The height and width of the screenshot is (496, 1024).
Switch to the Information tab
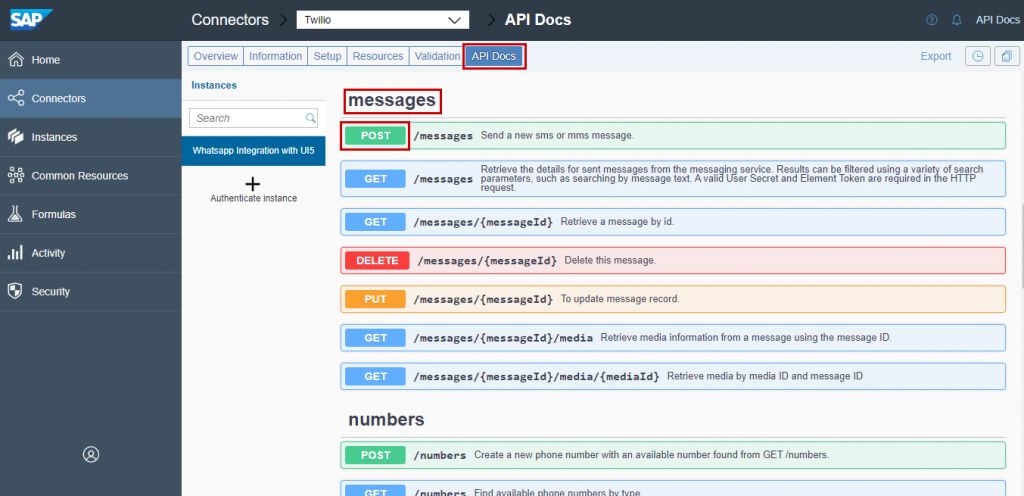pyautogui.click(x=276, y=56)
